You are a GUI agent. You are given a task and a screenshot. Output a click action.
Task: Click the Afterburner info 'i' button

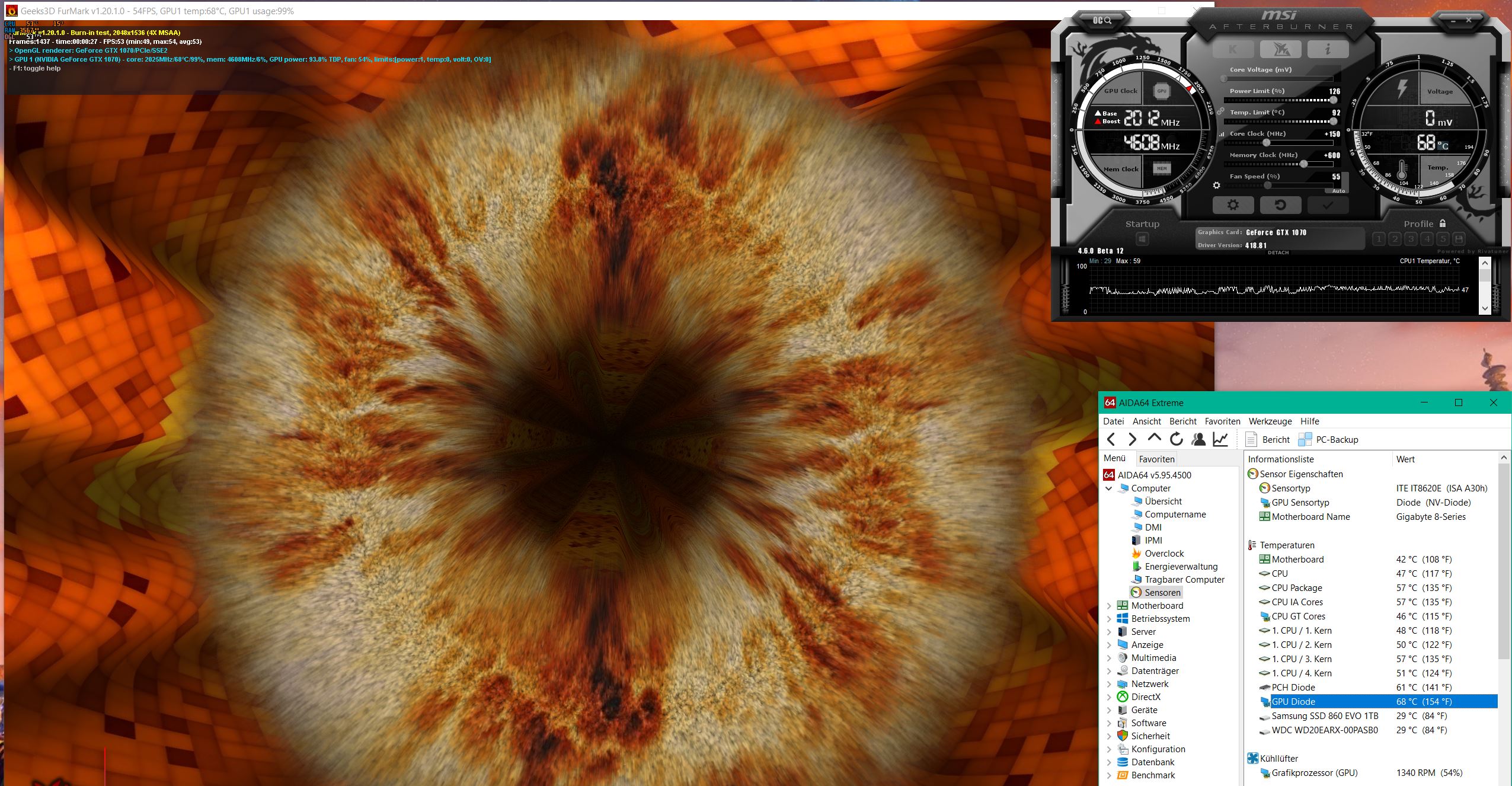coord(1328,49)
